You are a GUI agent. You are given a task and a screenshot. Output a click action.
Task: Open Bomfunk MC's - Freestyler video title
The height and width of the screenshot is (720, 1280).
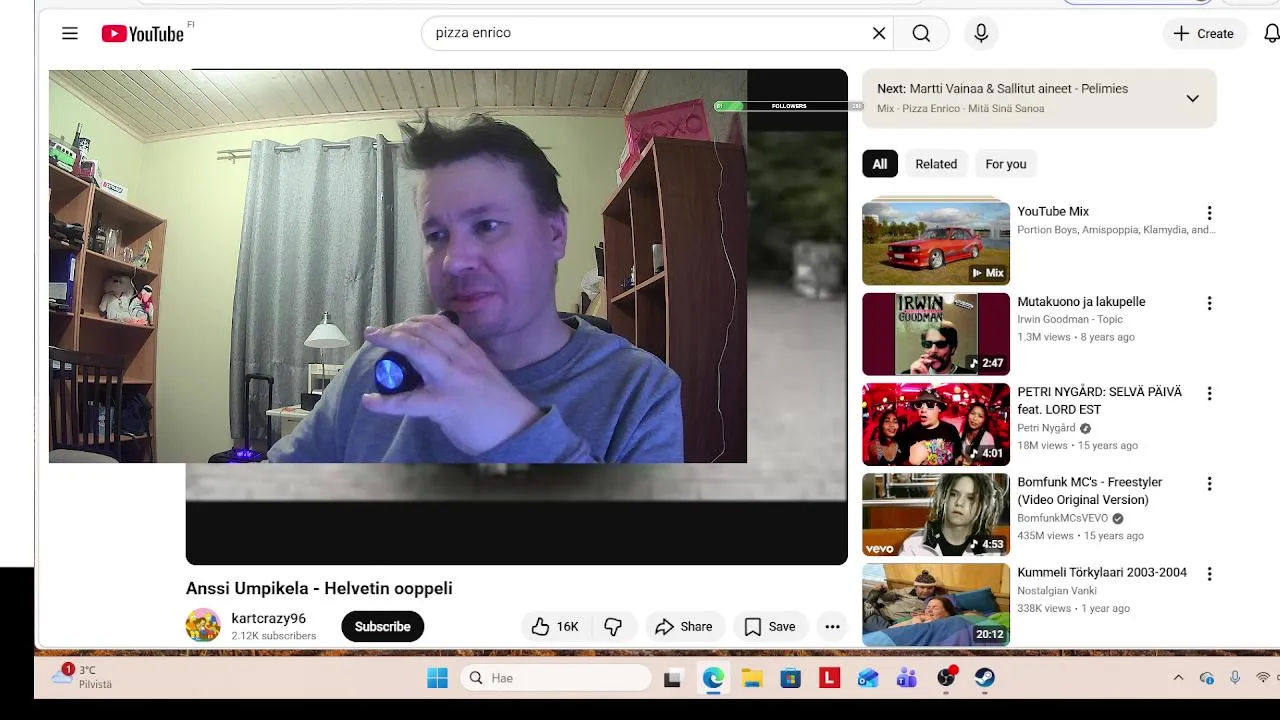pos(1089,491)
